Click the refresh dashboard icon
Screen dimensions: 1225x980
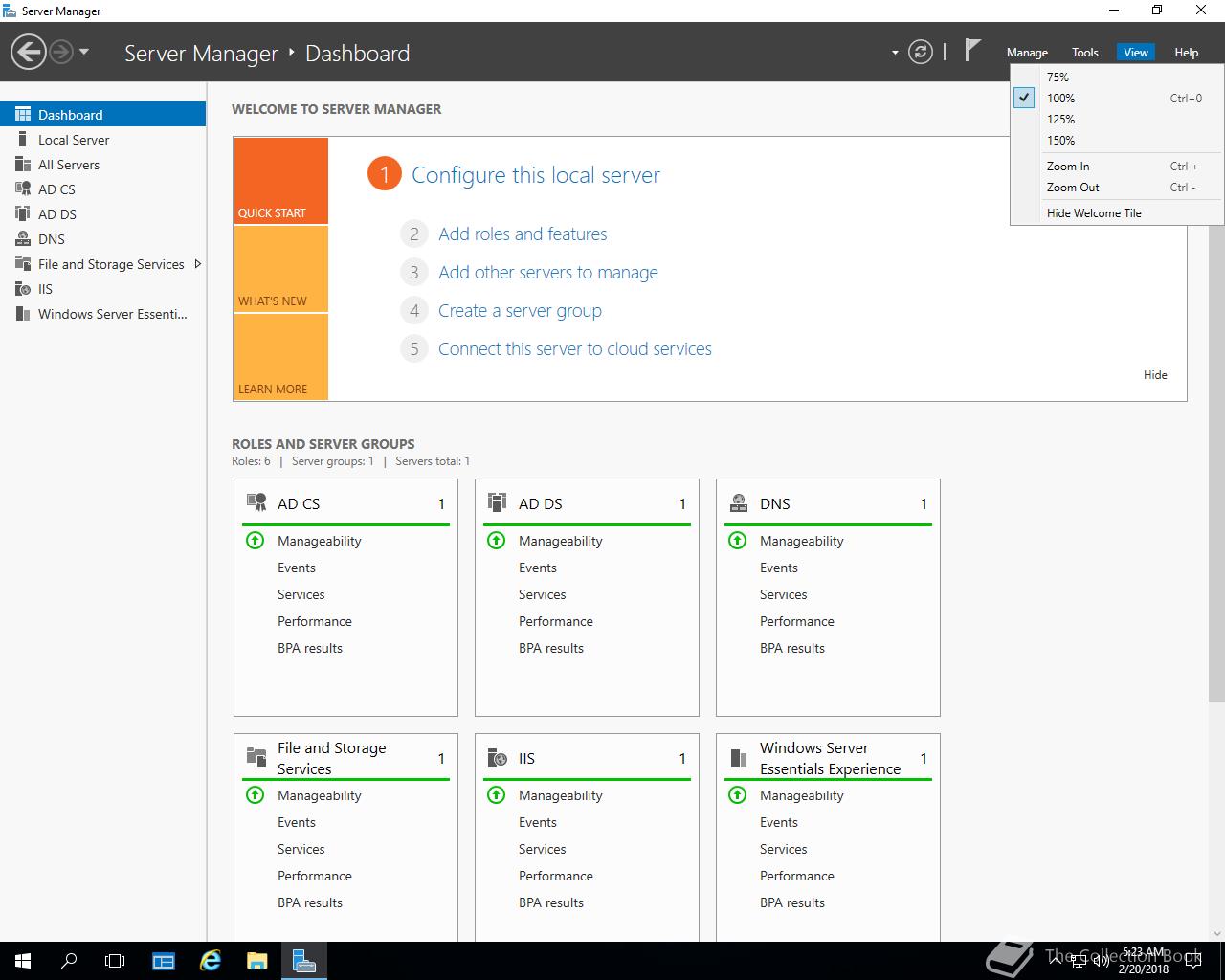coord(920,52)
